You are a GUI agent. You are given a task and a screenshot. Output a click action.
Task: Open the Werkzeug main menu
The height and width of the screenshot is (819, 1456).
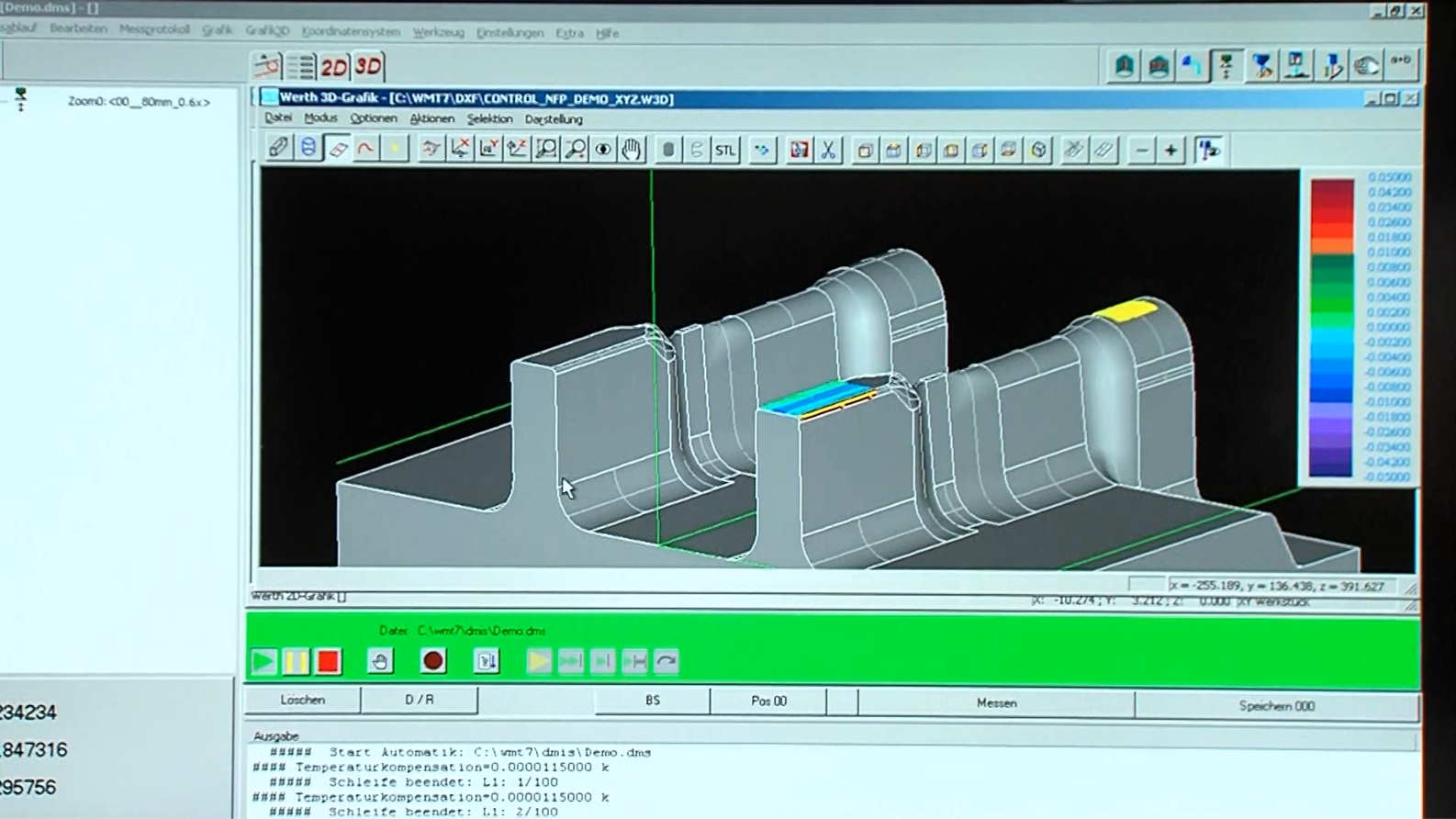click(x=438, y=32)
